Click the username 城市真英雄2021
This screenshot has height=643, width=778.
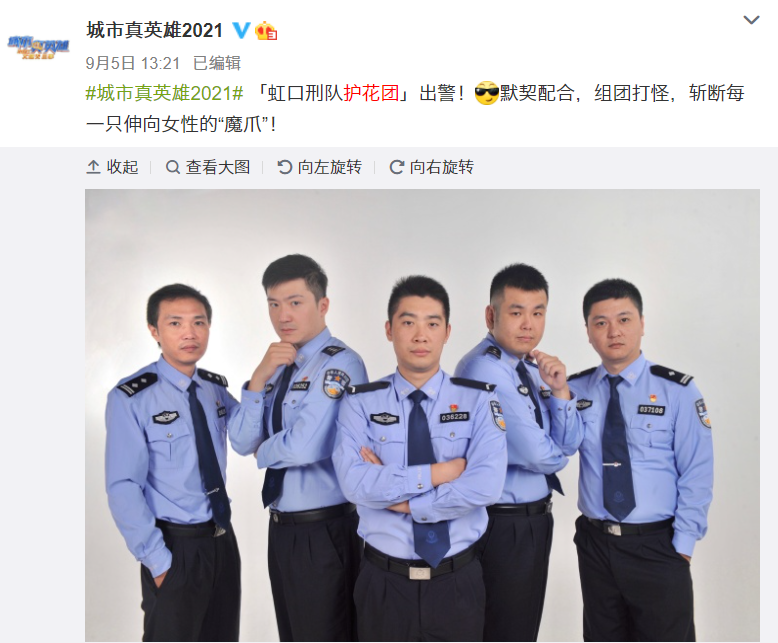click(x=154, y=30)
